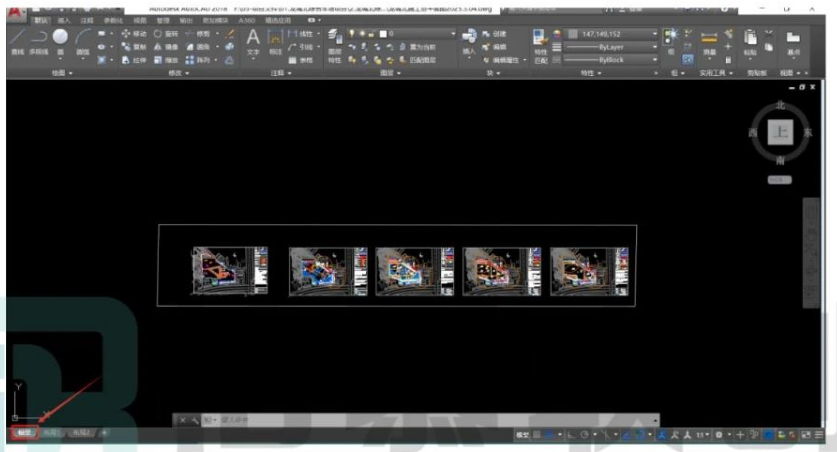Toggle polar tracking in status bar
This screenshot has width=837, height=452.
(x=585, y=435)
